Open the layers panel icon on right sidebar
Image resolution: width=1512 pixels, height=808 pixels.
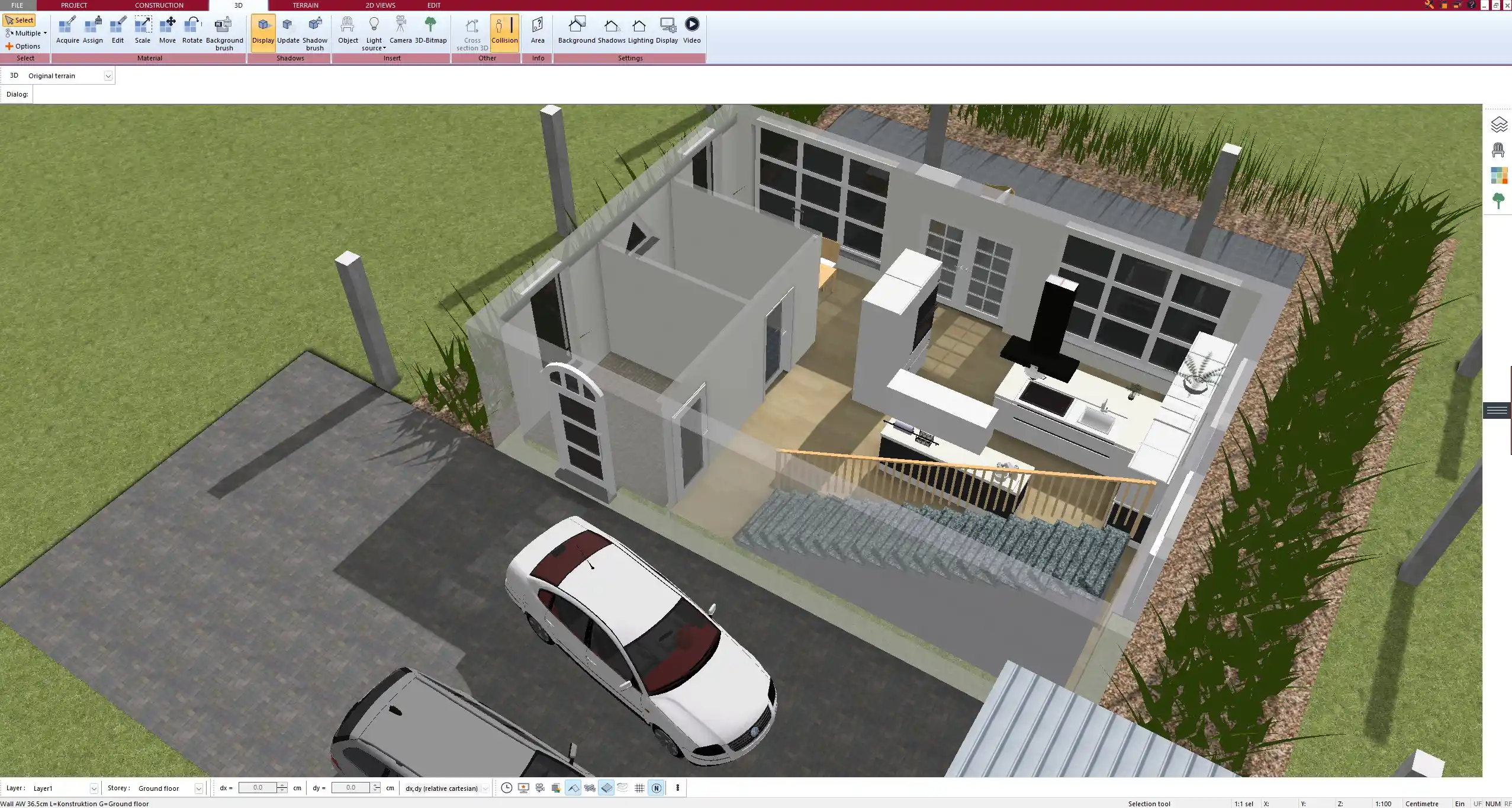(x=1498, y=125)
